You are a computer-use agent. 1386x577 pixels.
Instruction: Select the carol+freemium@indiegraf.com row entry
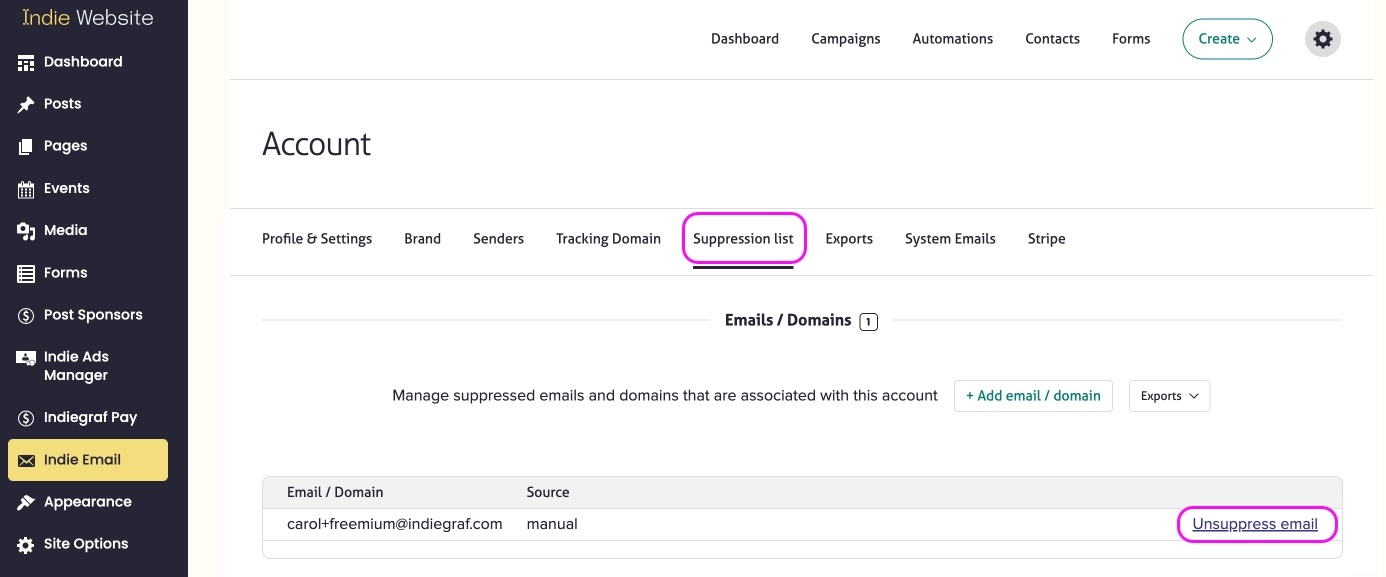click(x=394, y=524)
